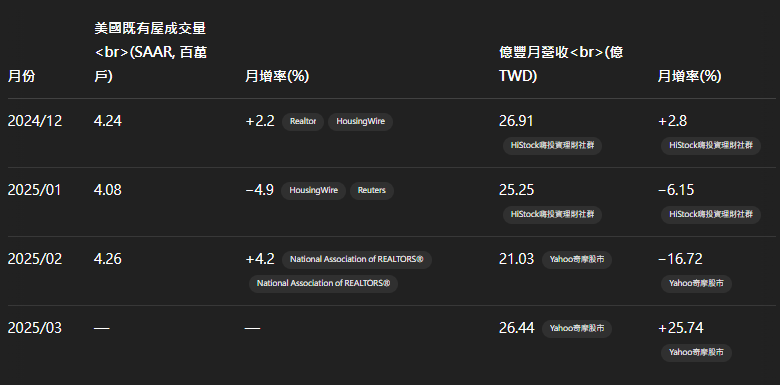Click the 美國既有屋成交量 column header

coord(151,53)
